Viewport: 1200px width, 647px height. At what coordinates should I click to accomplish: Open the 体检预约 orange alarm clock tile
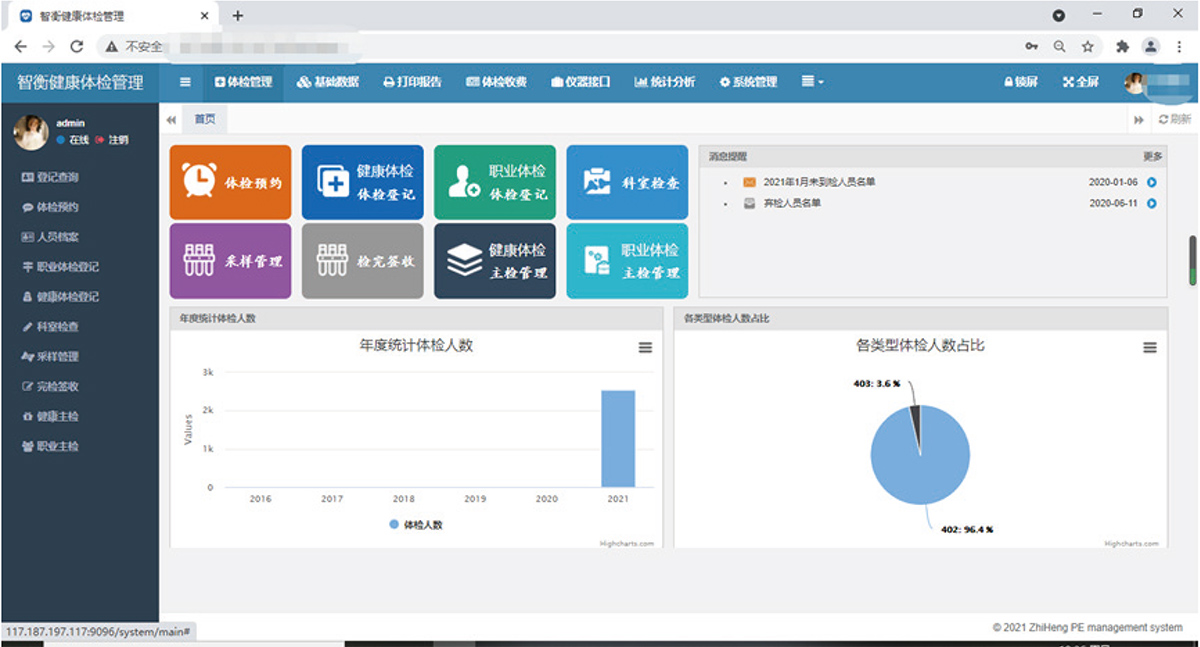(x=230, y=182)
